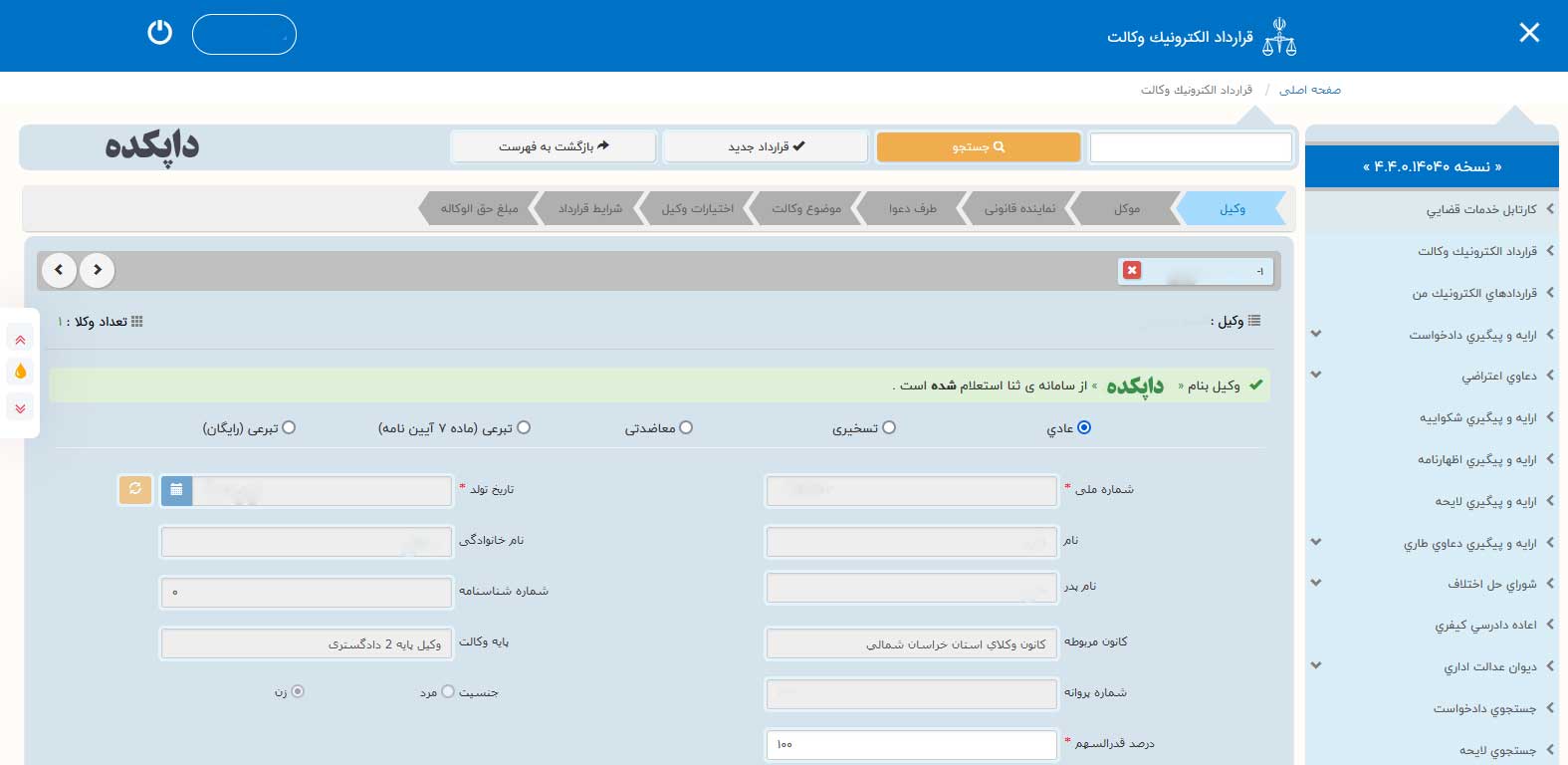
Task: Click the list icon next to وکیل heading
Action: (1254, 321)
